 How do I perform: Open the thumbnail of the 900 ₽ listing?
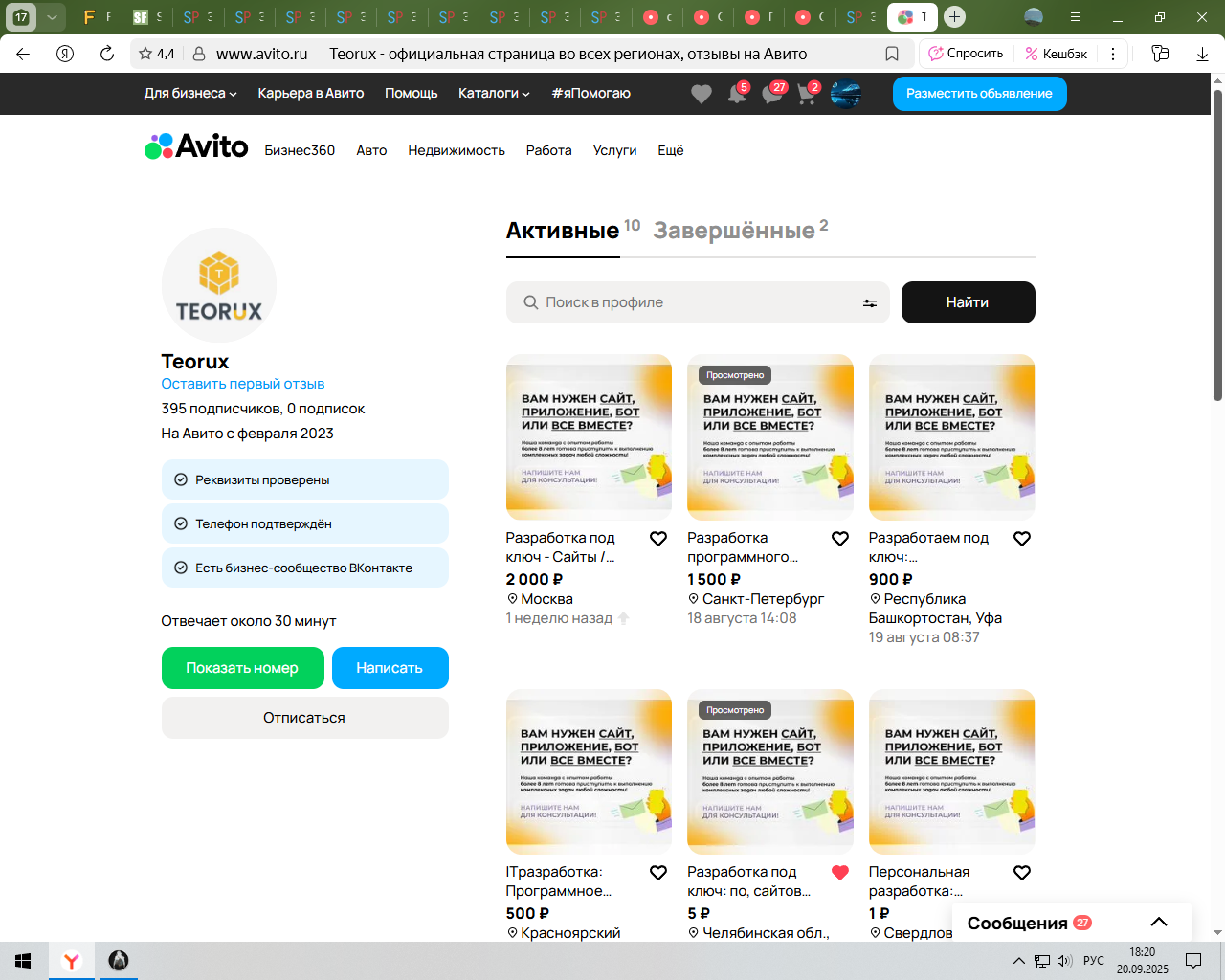pos(952,437)
